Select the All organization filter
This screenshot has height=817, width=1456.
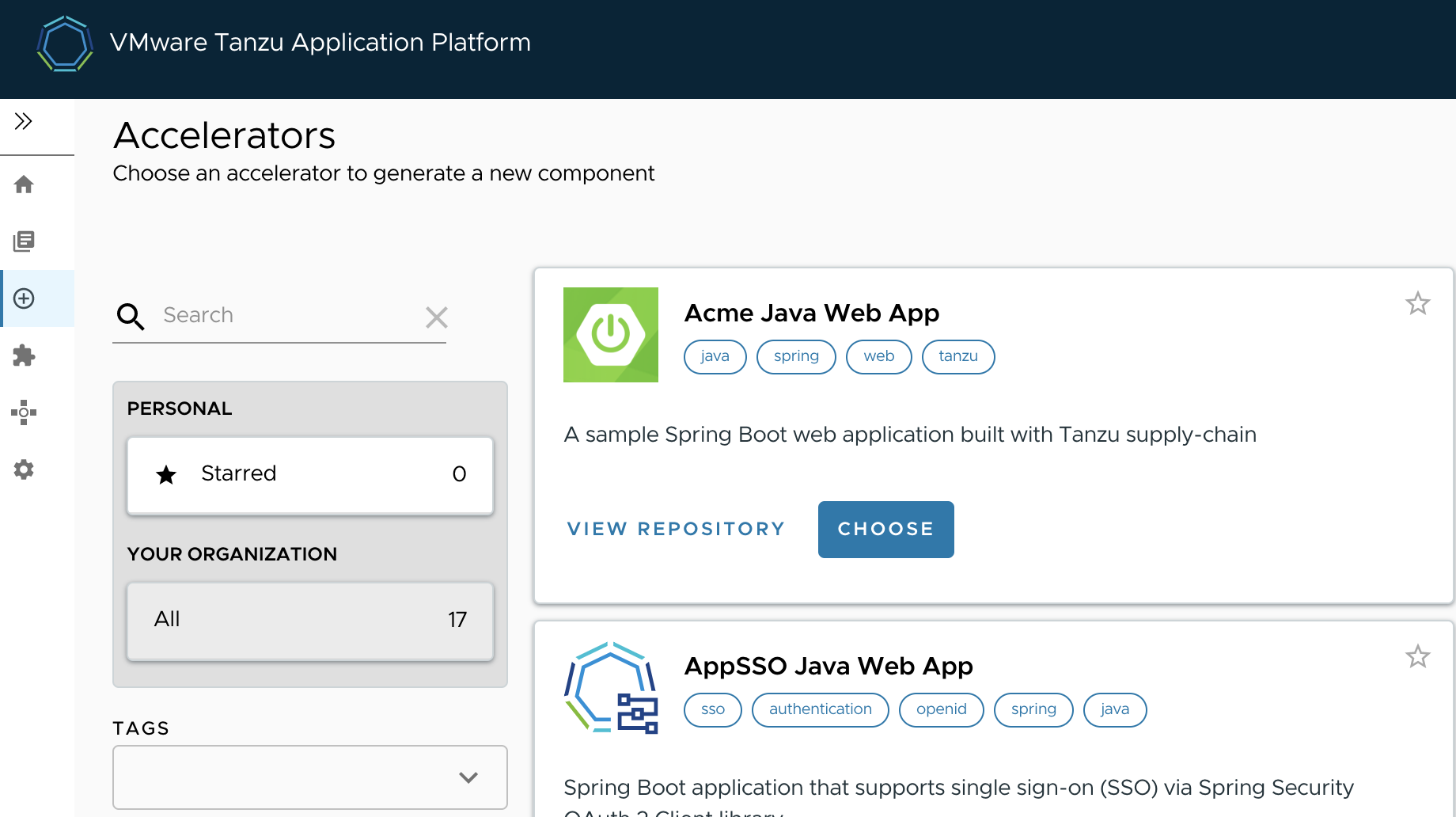click(x=310, y=621)
